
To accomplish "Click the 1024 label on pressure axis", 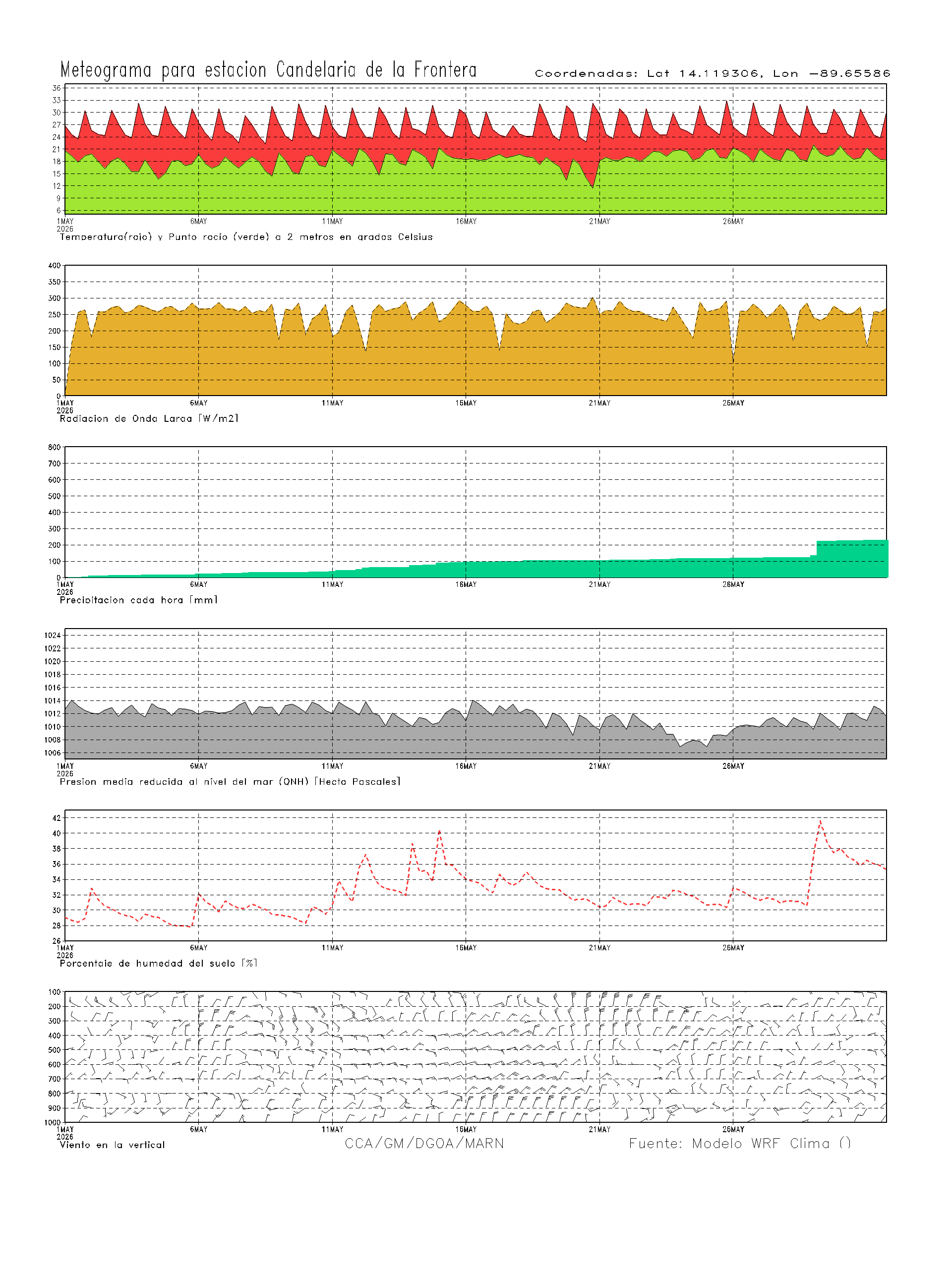I will click(53, 636).
